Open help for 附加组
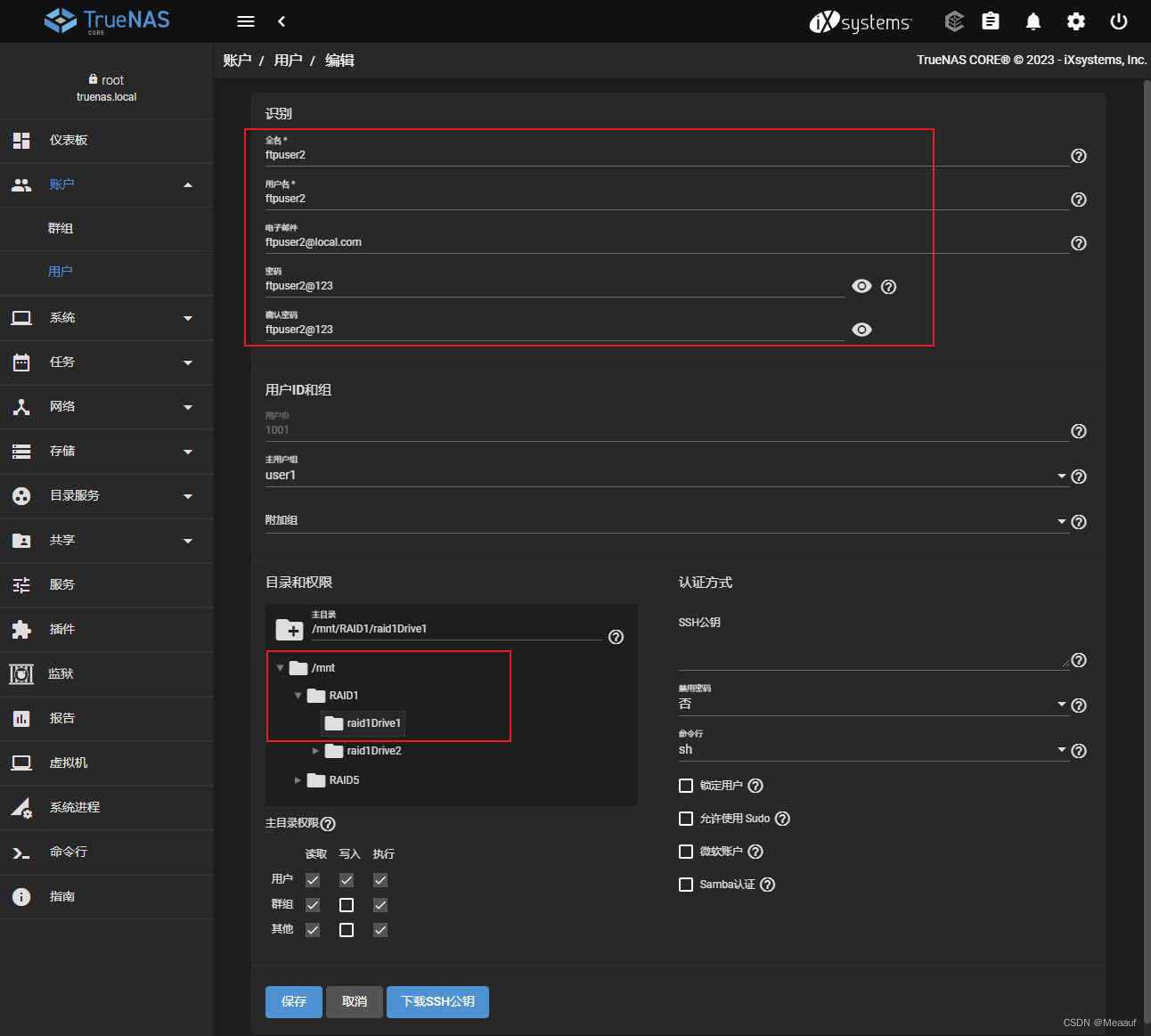 (1079, 522)
